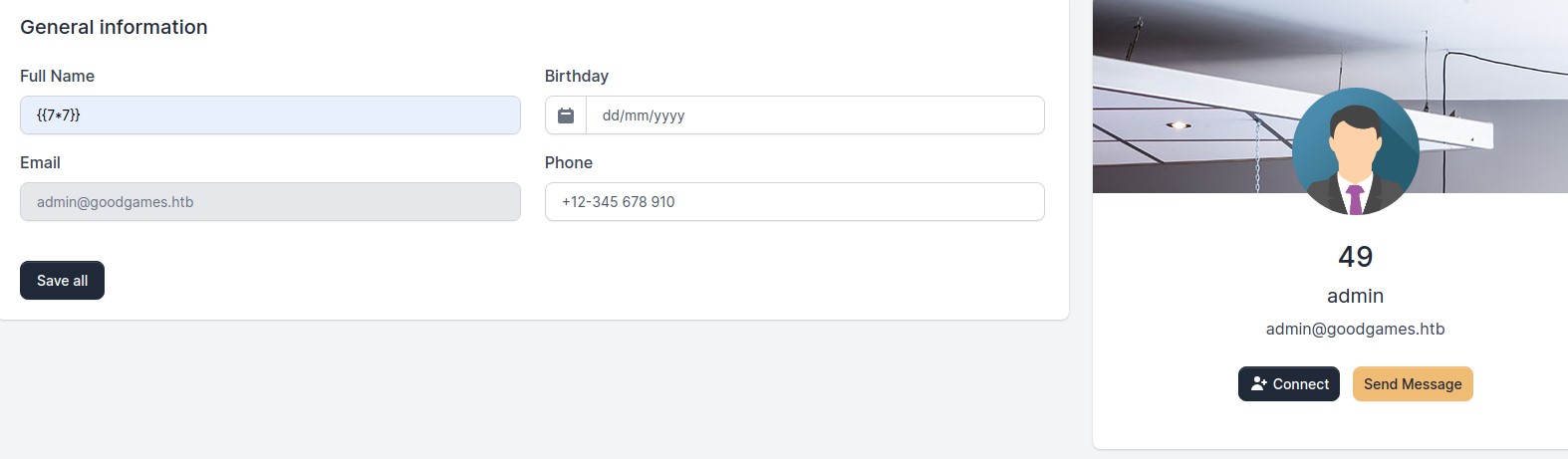Click admin@goodgames.htb on the profile card

click(x=1356, y=329)
